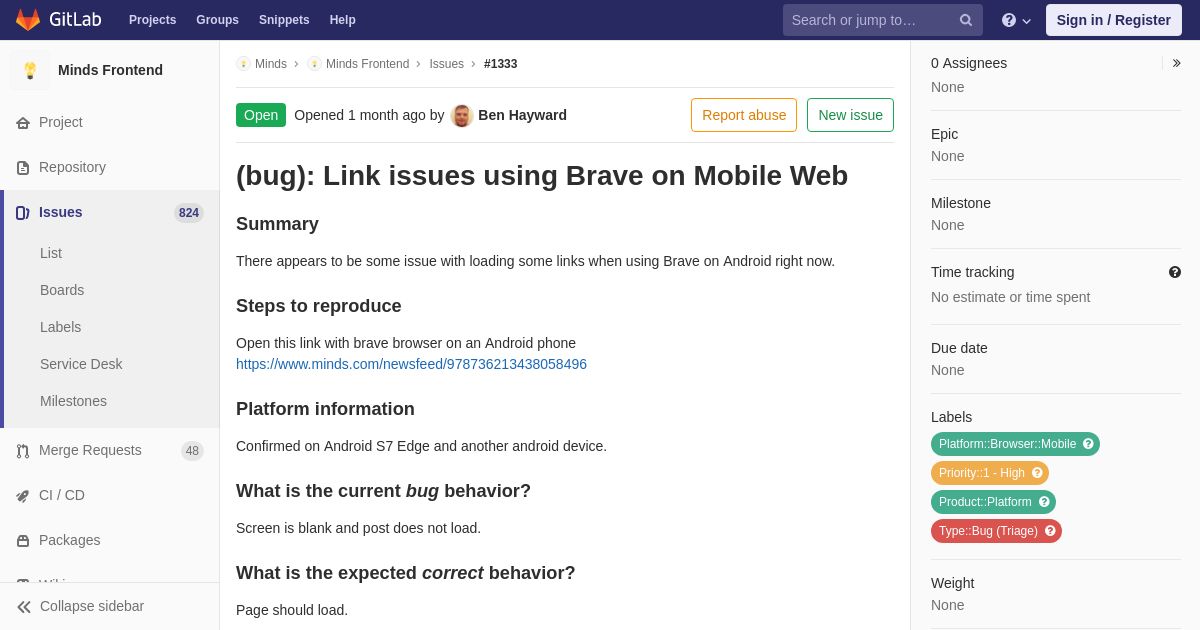Click Collapse sidebar text
The width and height of the screenshot is (1200, 630).
pyautogui.click(x=92, y=606)
